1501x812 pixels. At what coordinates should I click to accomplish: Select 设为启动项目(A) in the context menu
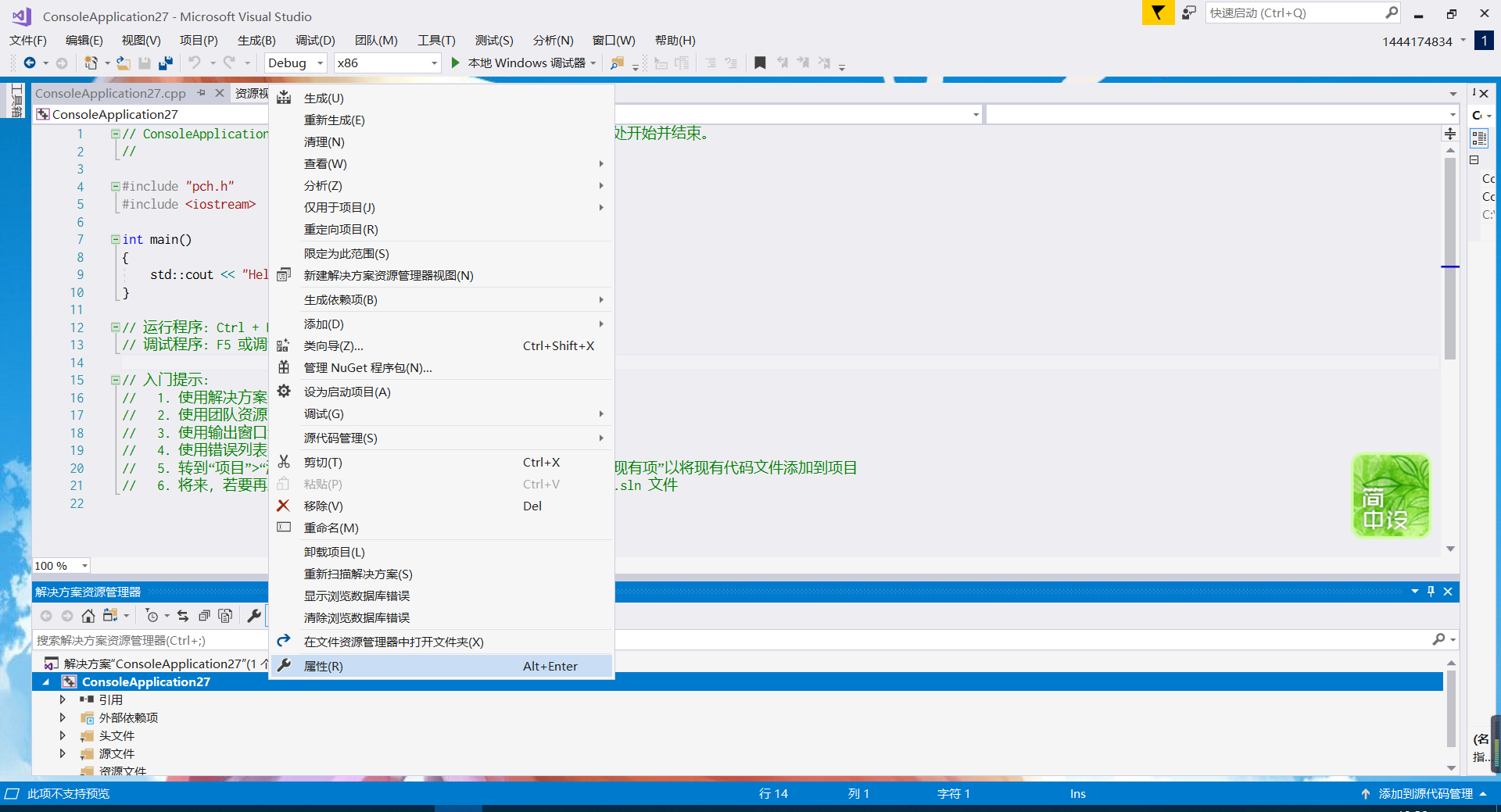(x=442, y=392)
